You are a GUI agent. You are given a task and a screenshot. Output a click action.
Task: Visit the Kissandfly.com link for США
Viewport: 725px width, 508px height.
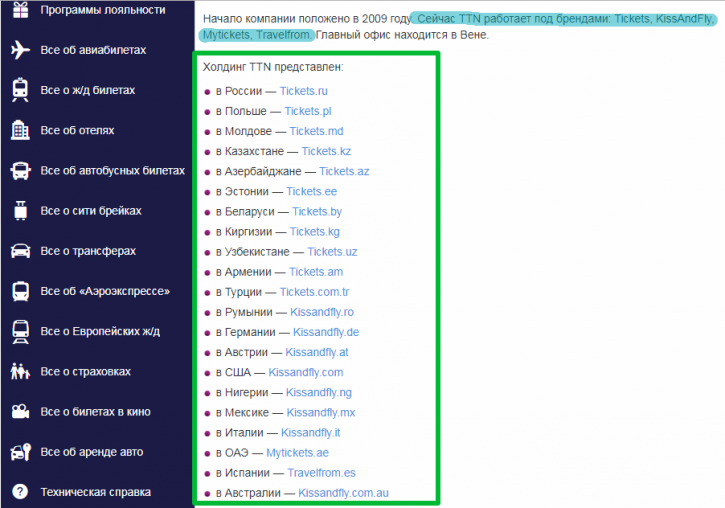tap(306, 373)
